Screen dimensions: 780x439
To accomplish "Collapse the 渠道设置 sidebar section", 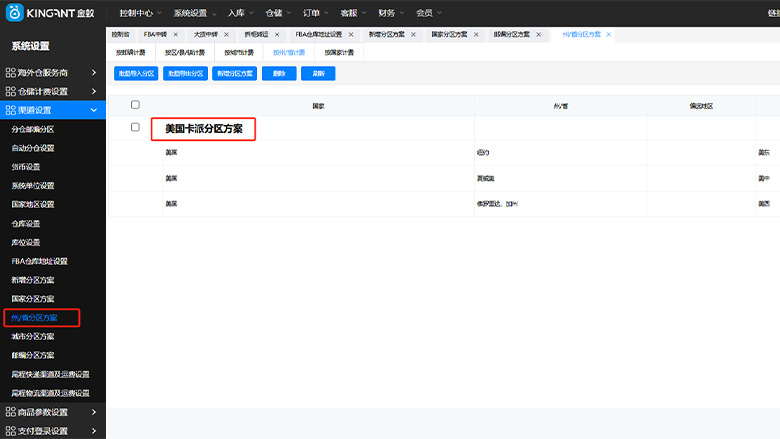I will [94, 110].
